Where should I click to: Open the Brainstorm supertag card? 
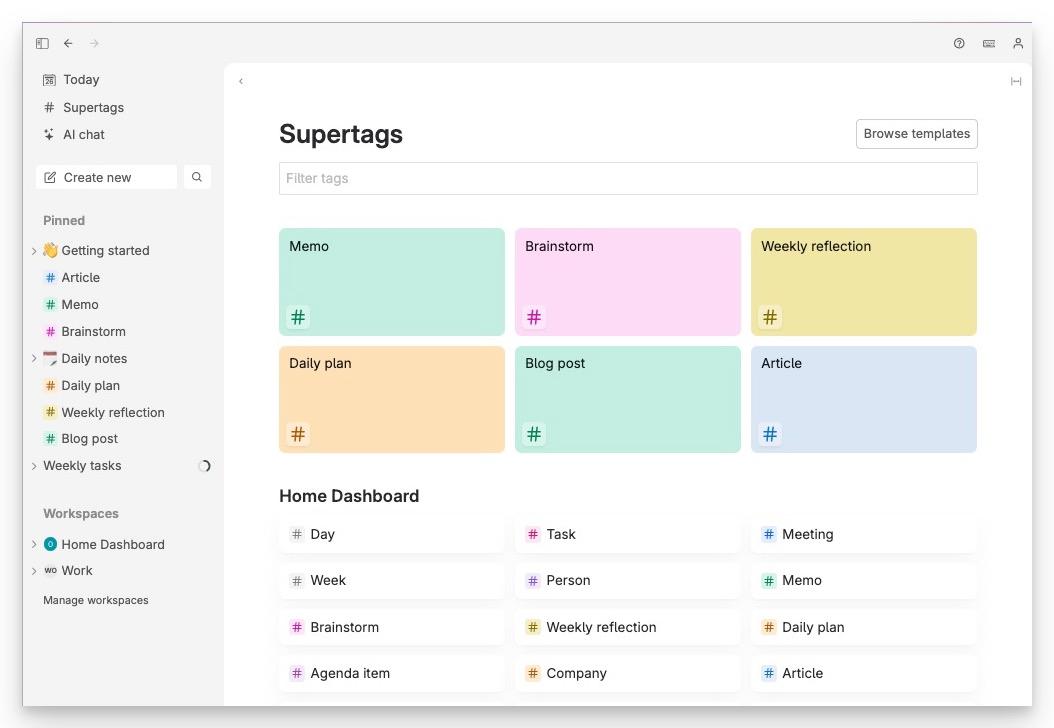click(627, 281)
